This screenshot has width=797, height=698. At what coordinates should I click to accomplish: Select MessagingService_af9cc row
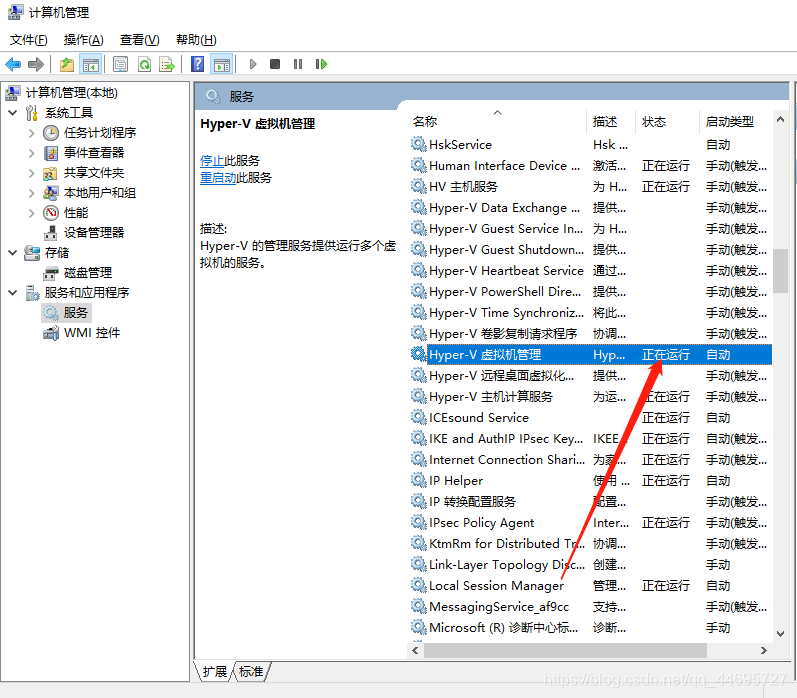(x=590, y=606)
